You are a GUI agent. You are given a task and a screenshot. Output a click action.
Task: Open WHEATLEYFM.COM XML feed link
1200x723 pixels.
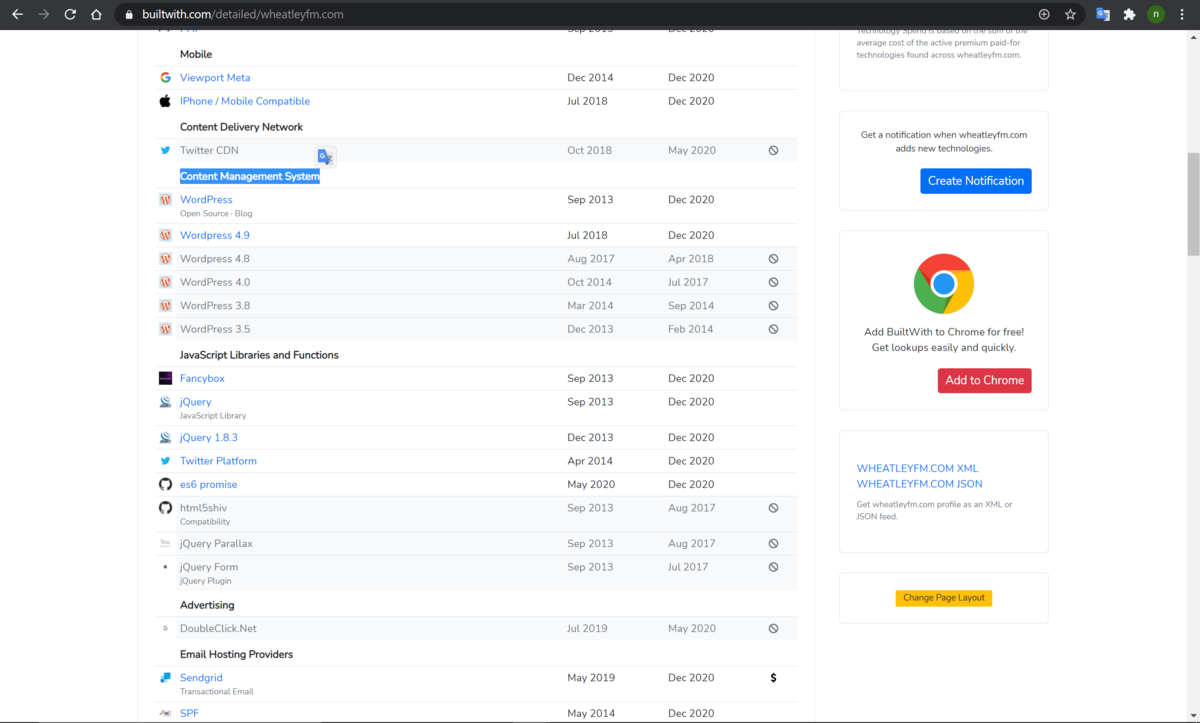coord(917,468)
